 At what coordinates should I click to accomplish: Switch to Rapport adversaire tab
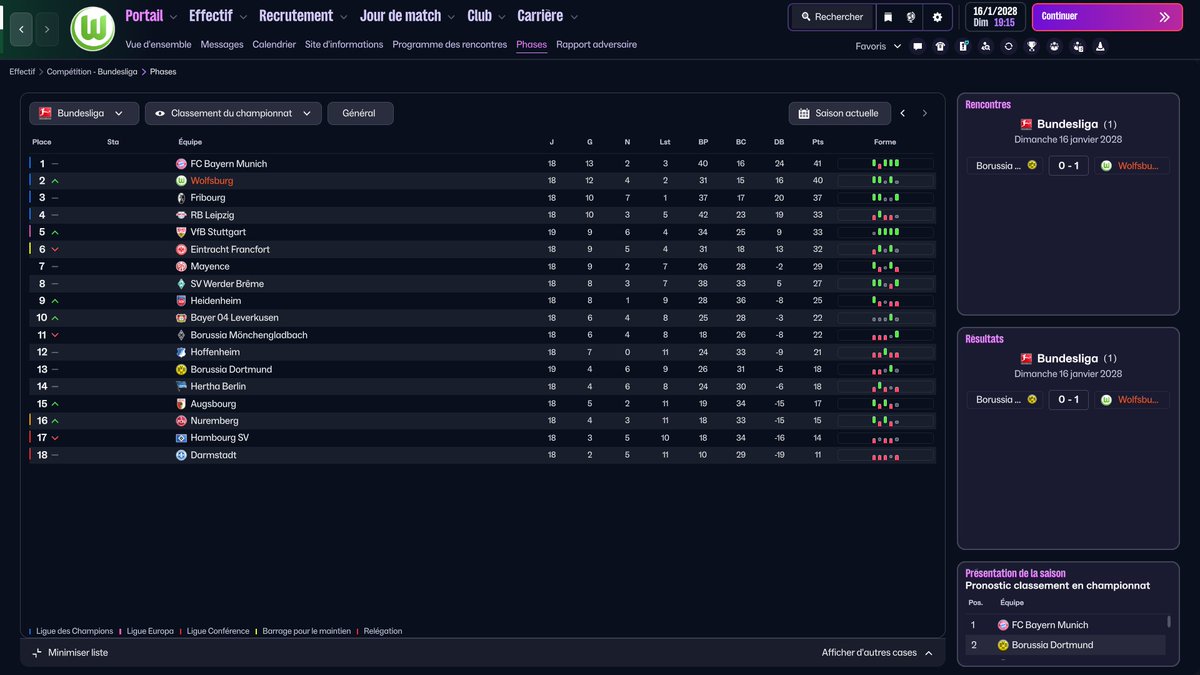click(596, 45)
